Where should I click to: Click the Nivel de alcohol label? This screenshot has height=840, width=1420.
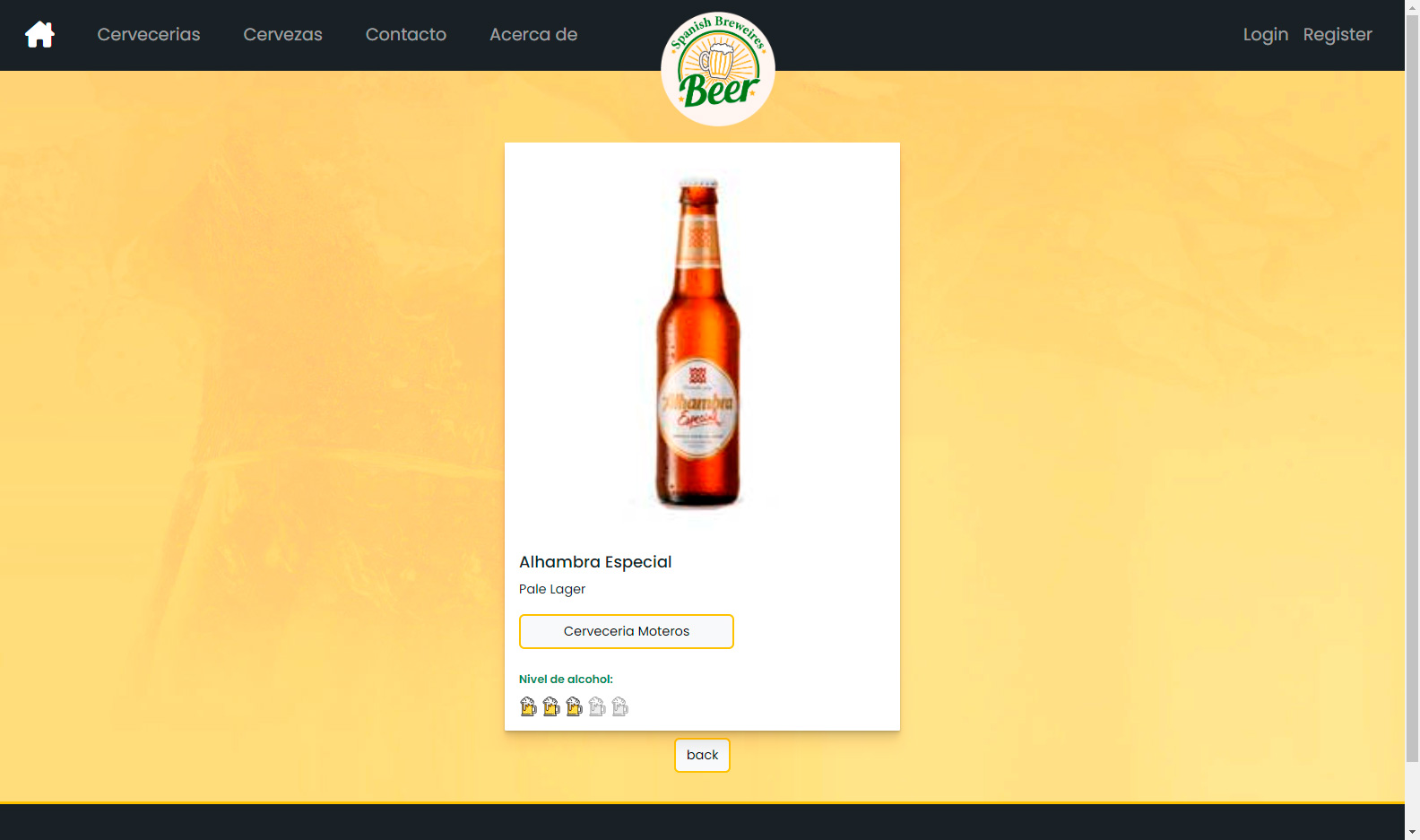[566, 680]
